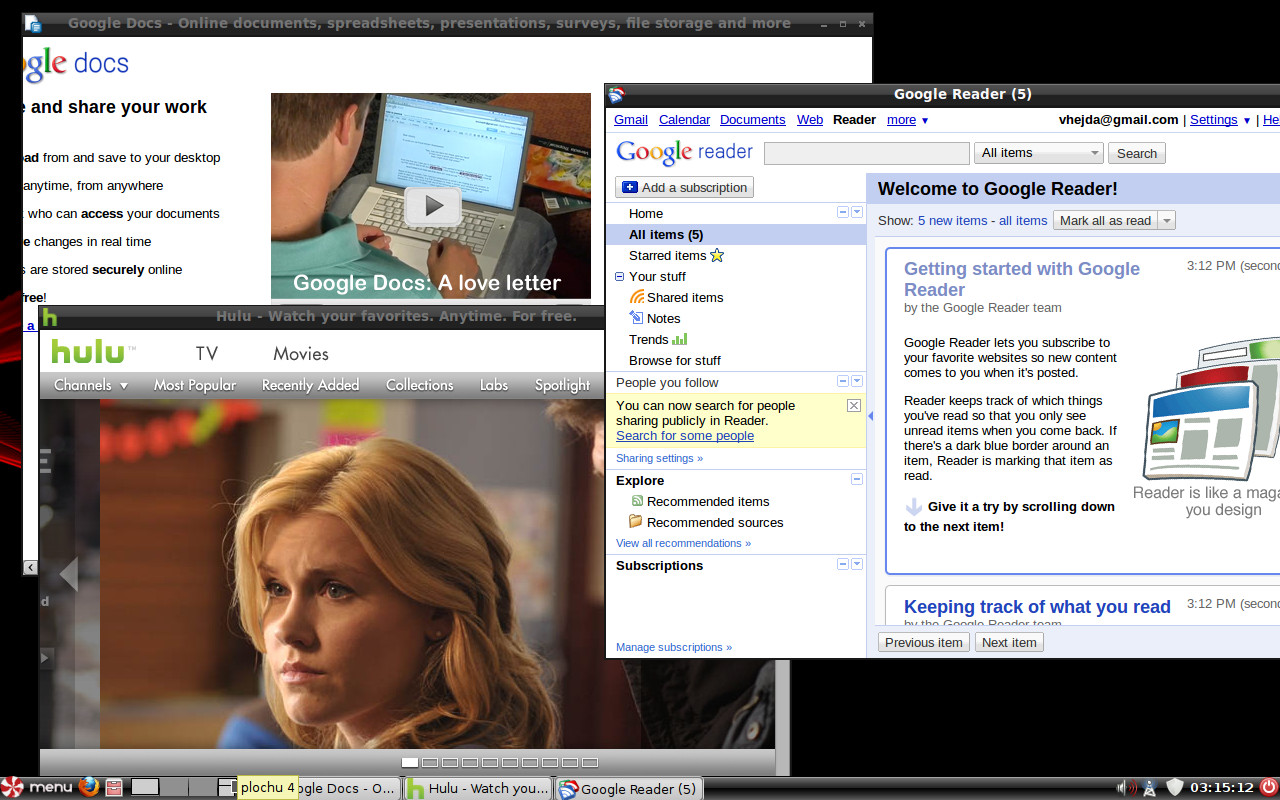This screenshot has height=800, width=1280.
Task: Go to previous Hulu slide arrow
Action: [68, 575]
